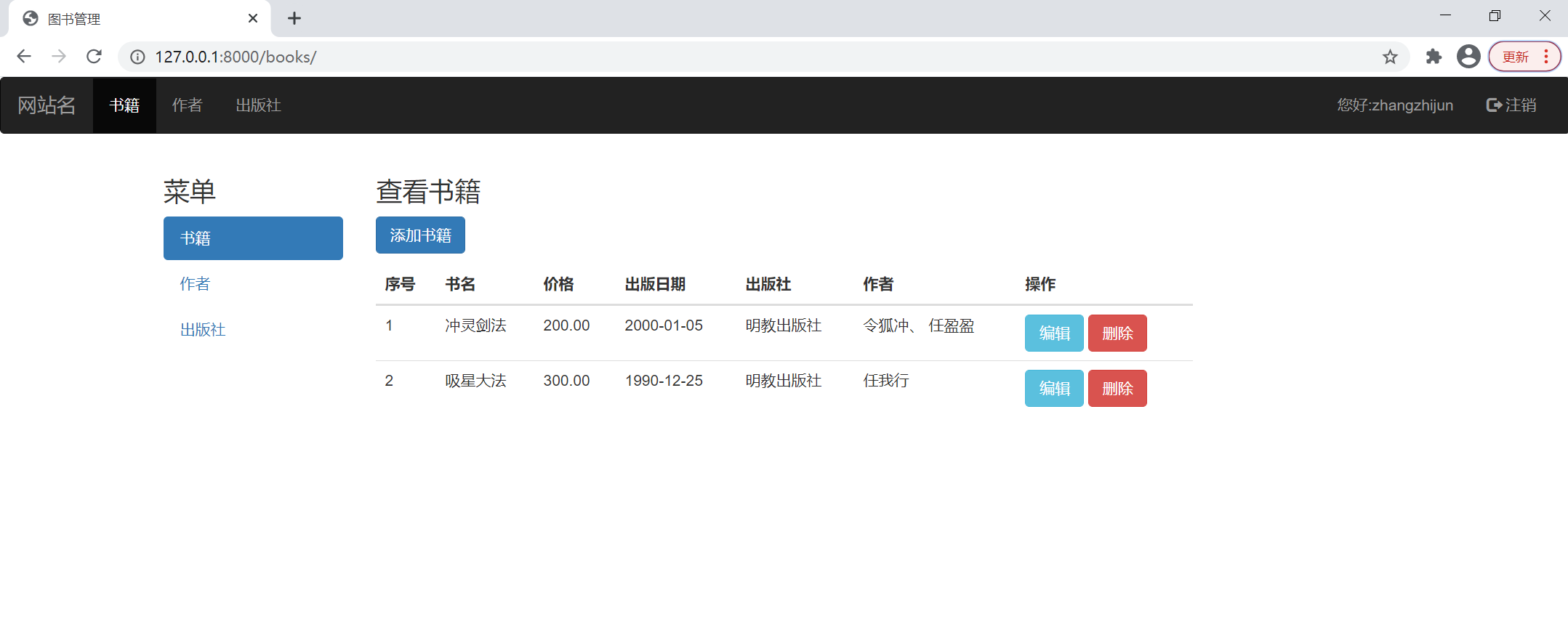
Task: Click the date 1990-12-25
Action: [664, 381]
